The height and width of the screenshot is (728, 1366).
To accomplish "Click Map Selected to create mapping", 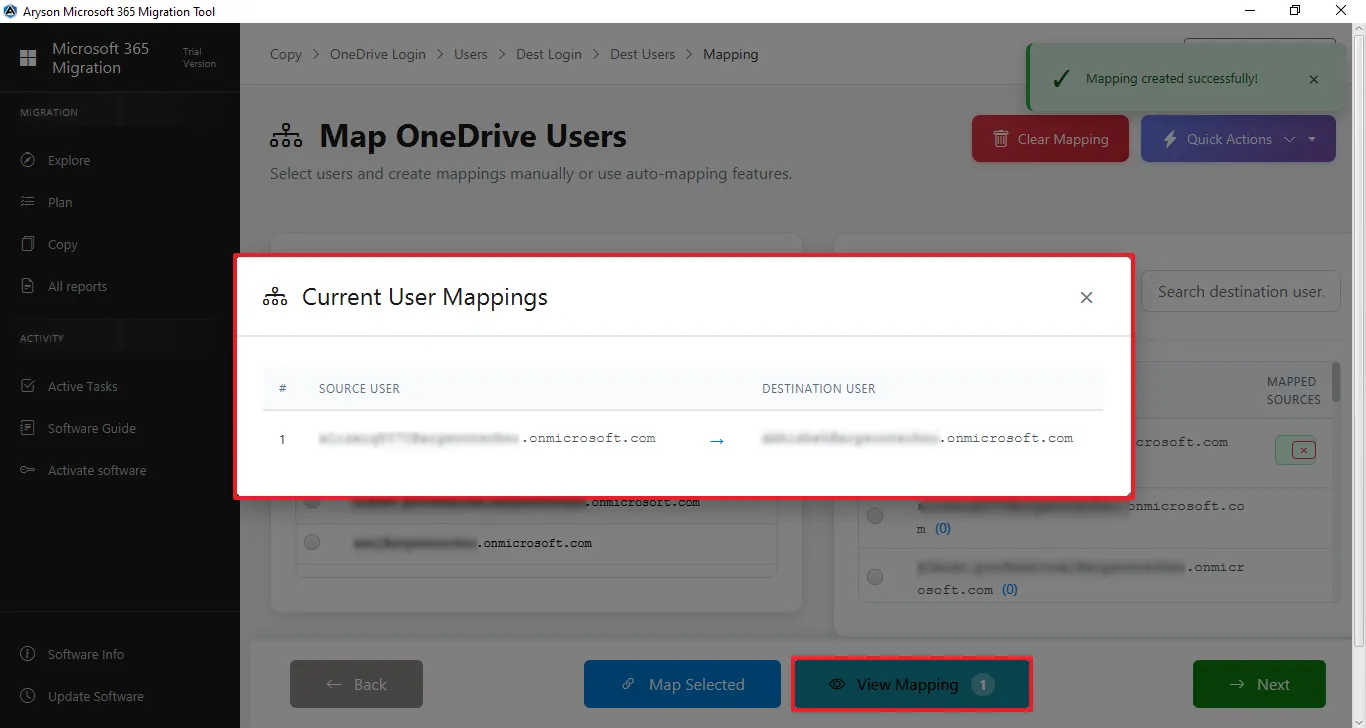I will (682, 684).
